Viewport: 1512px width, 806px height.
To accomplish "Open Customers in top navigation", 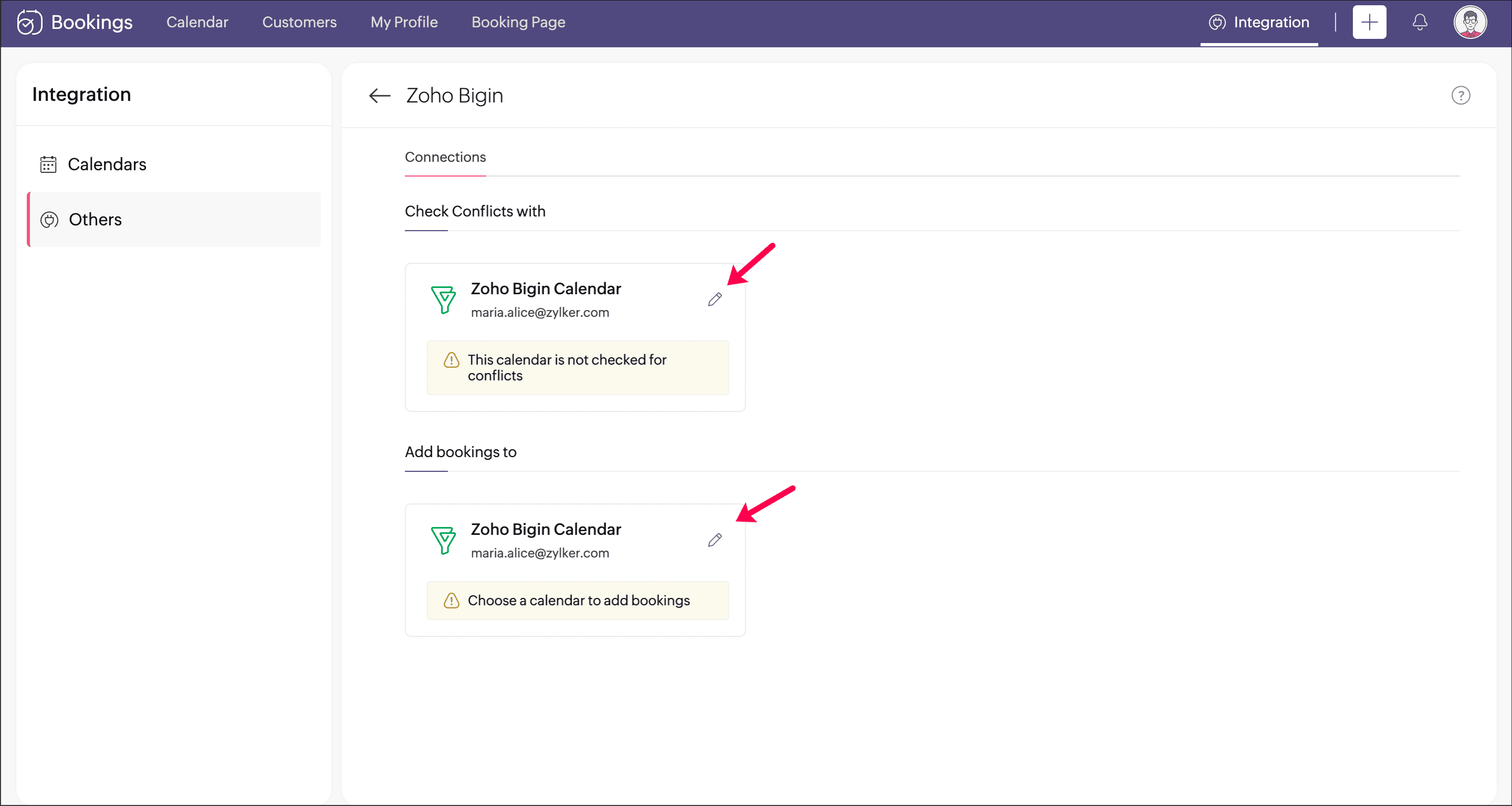I will click(299, 22).
